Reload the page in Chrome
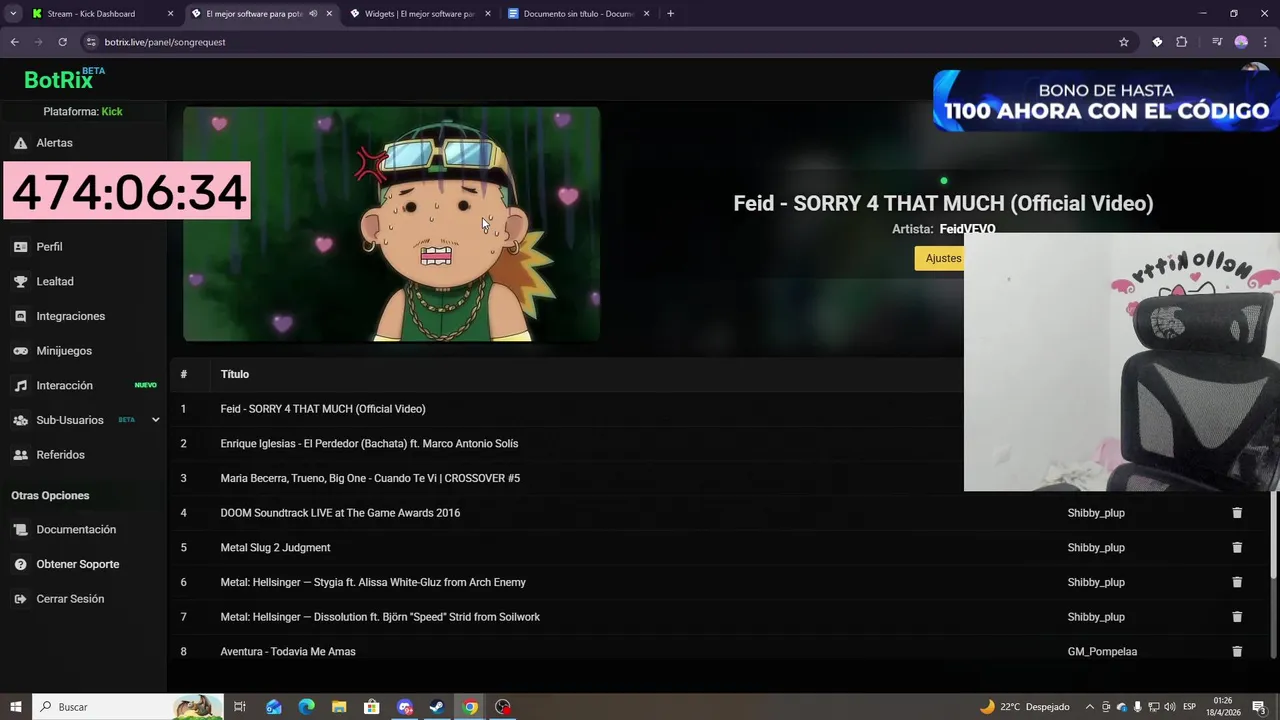This screenshot has width=1280, height=720. click(62, 42)
